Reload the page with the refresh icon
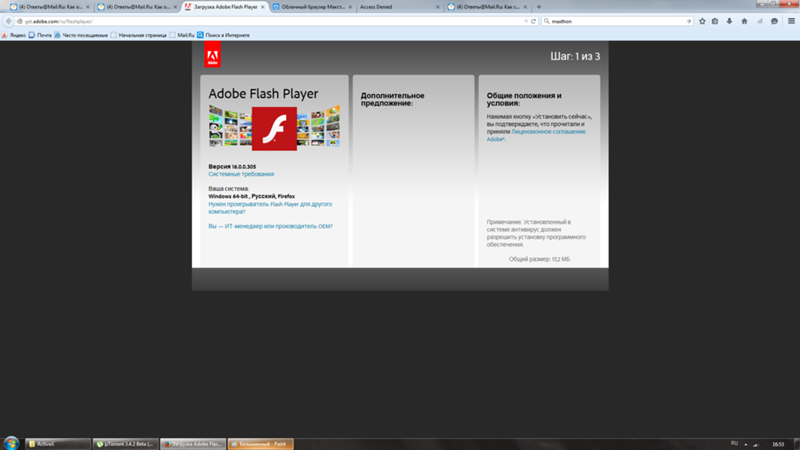 point(534,21)
